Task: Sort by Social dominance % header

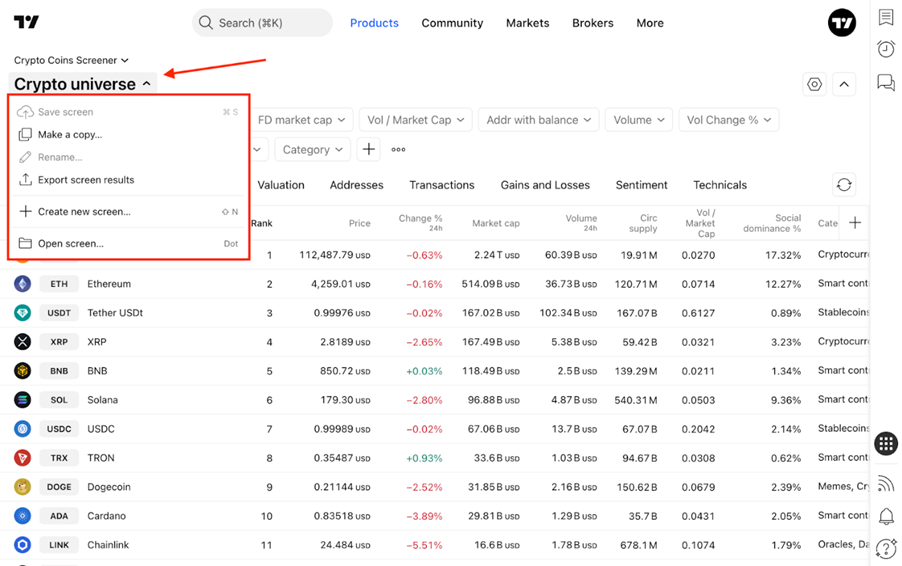Action: click(771, 223)
